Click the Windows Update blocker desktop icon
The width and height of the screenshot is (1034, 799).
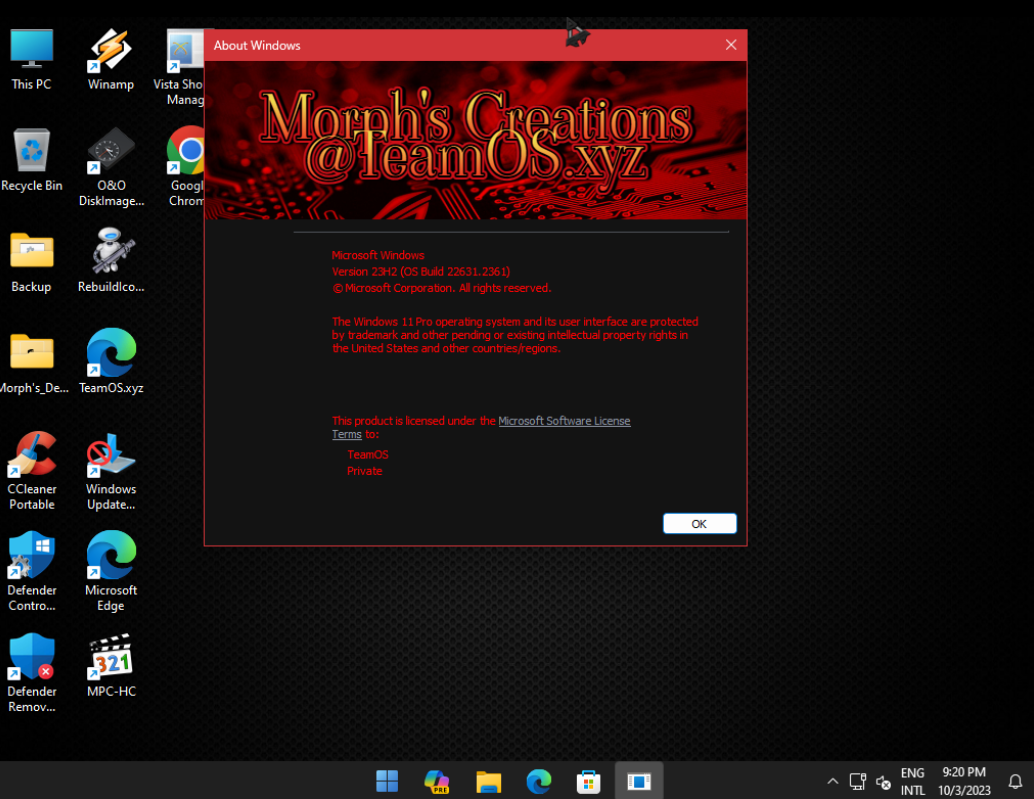111,471
